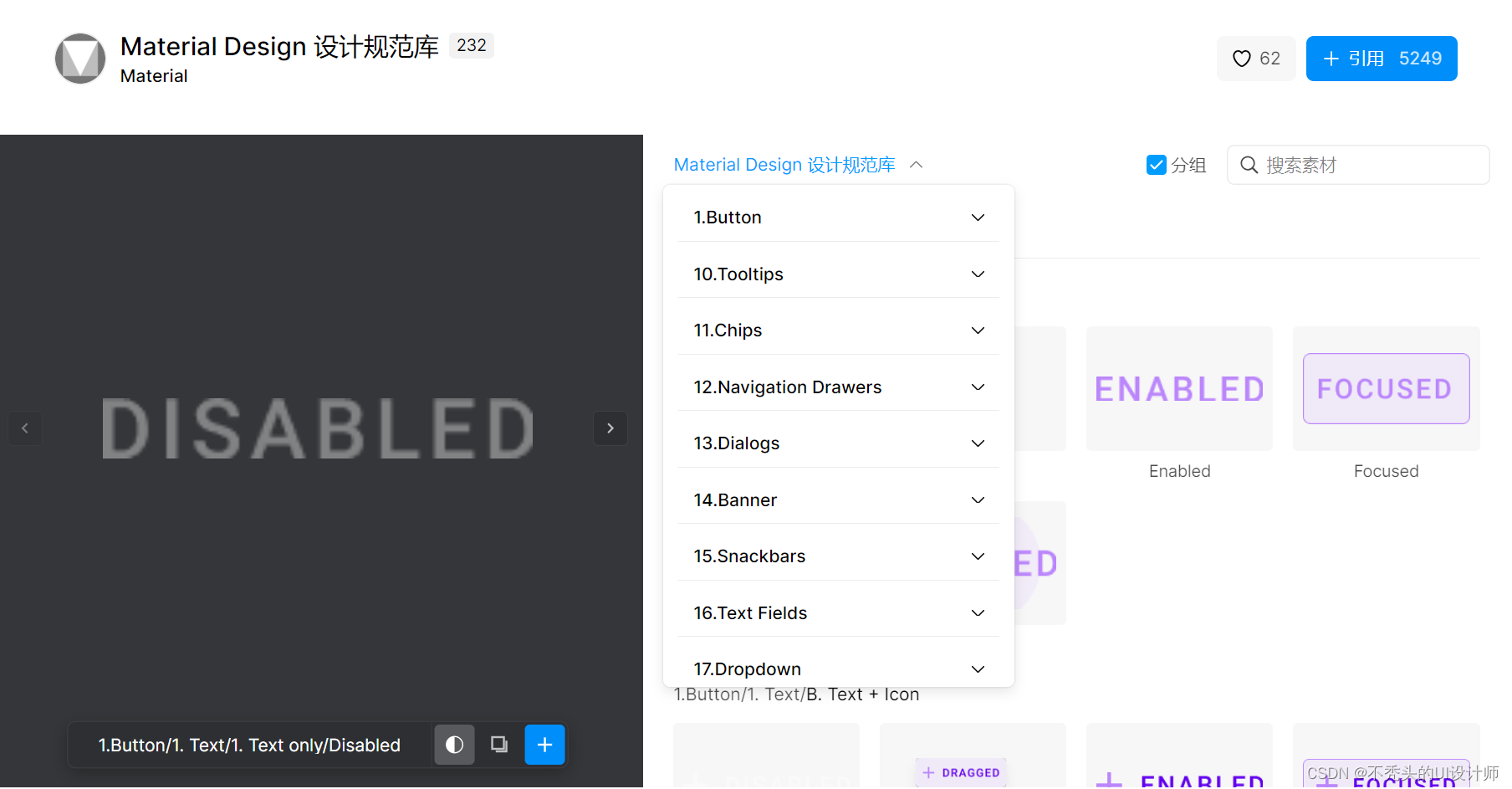Open the FOCUSED button thumbnail

[x=1386, y=389]
